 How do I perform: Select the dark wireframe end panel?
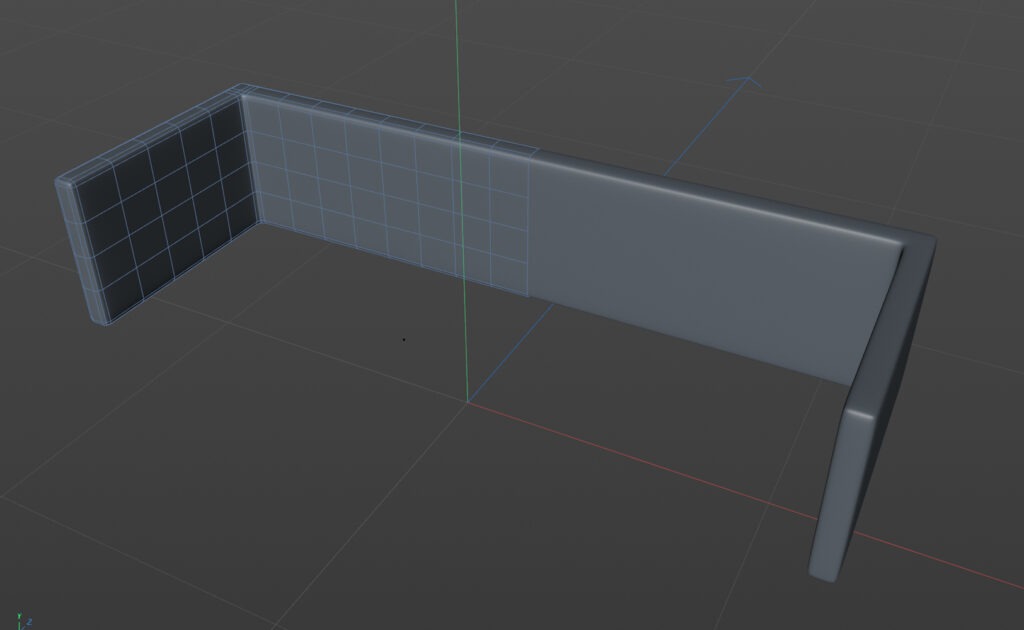coord(165,209)
